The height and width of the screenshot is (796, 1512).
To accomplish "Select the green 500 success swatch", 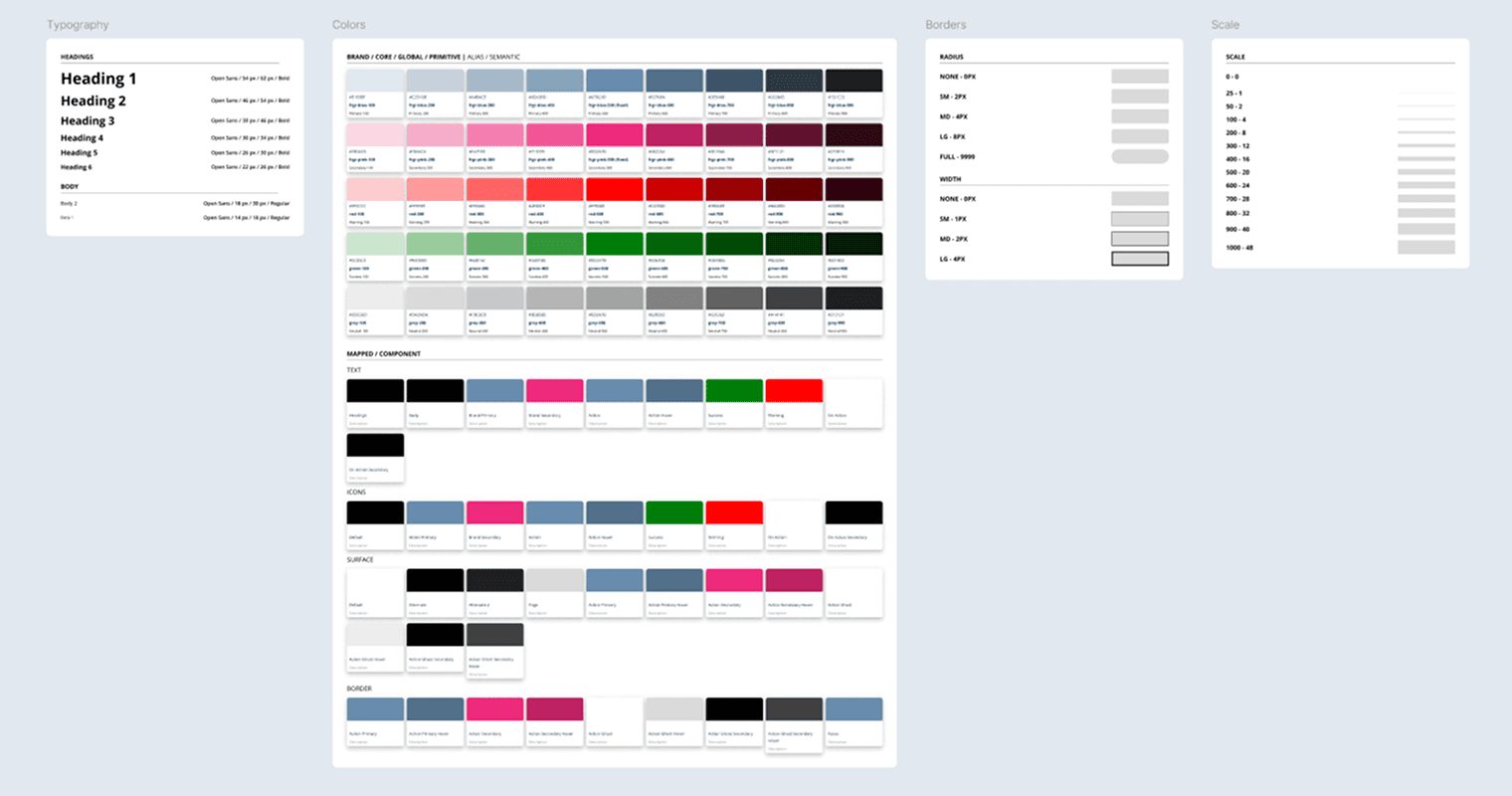I will pyautogui.click(x=614, y=256).
